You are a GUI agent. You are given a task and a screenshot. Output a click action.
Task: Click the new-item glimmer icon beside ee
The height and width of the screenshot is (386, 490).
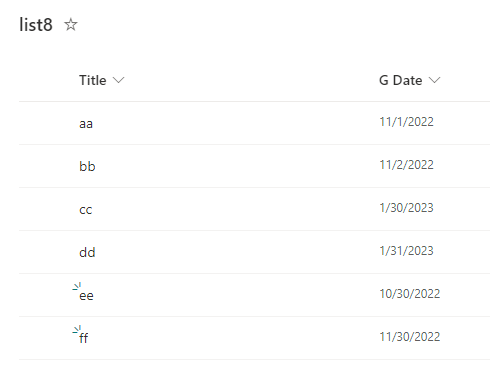pyautogui.click(x=77, y=287)
